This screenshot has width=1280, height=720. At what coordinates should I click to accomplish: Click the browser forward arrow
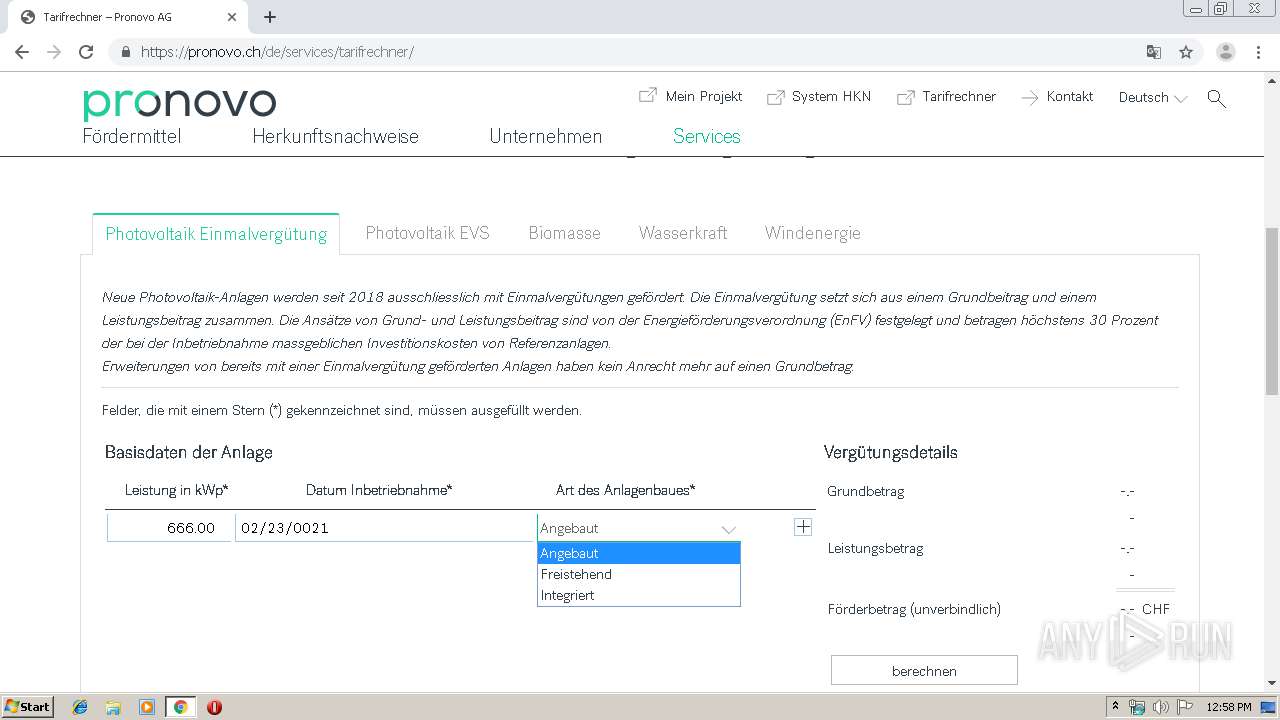[x=54, y=52]
